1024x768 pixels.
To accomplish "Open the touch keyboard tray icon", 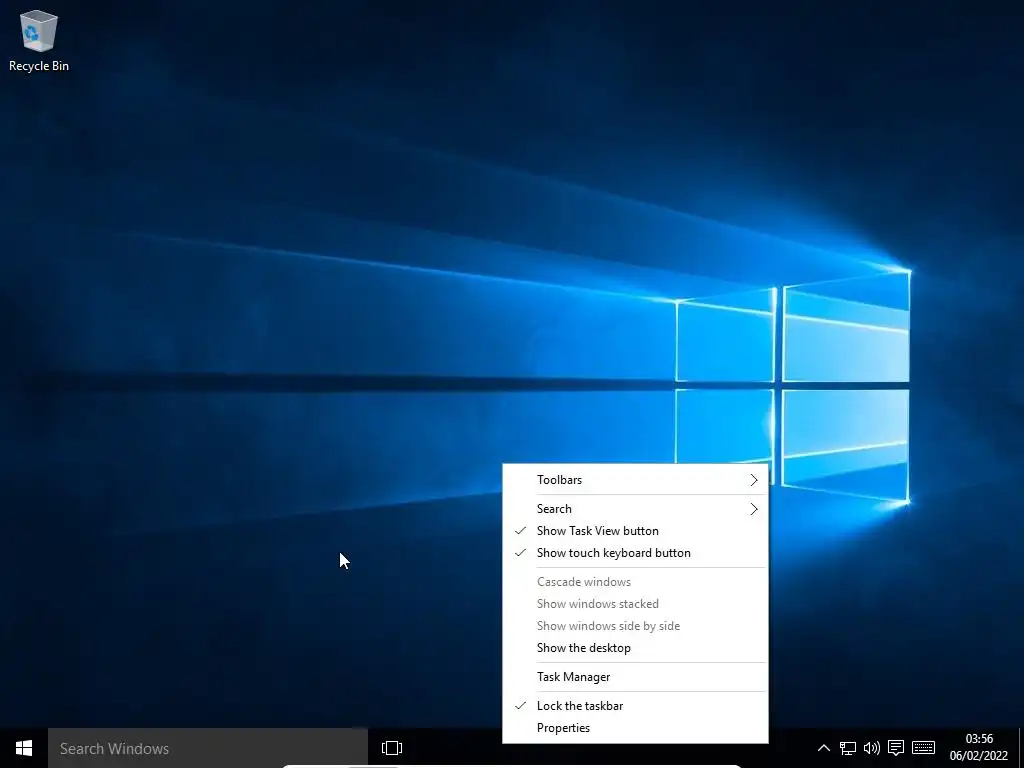I will click(923, 748).
